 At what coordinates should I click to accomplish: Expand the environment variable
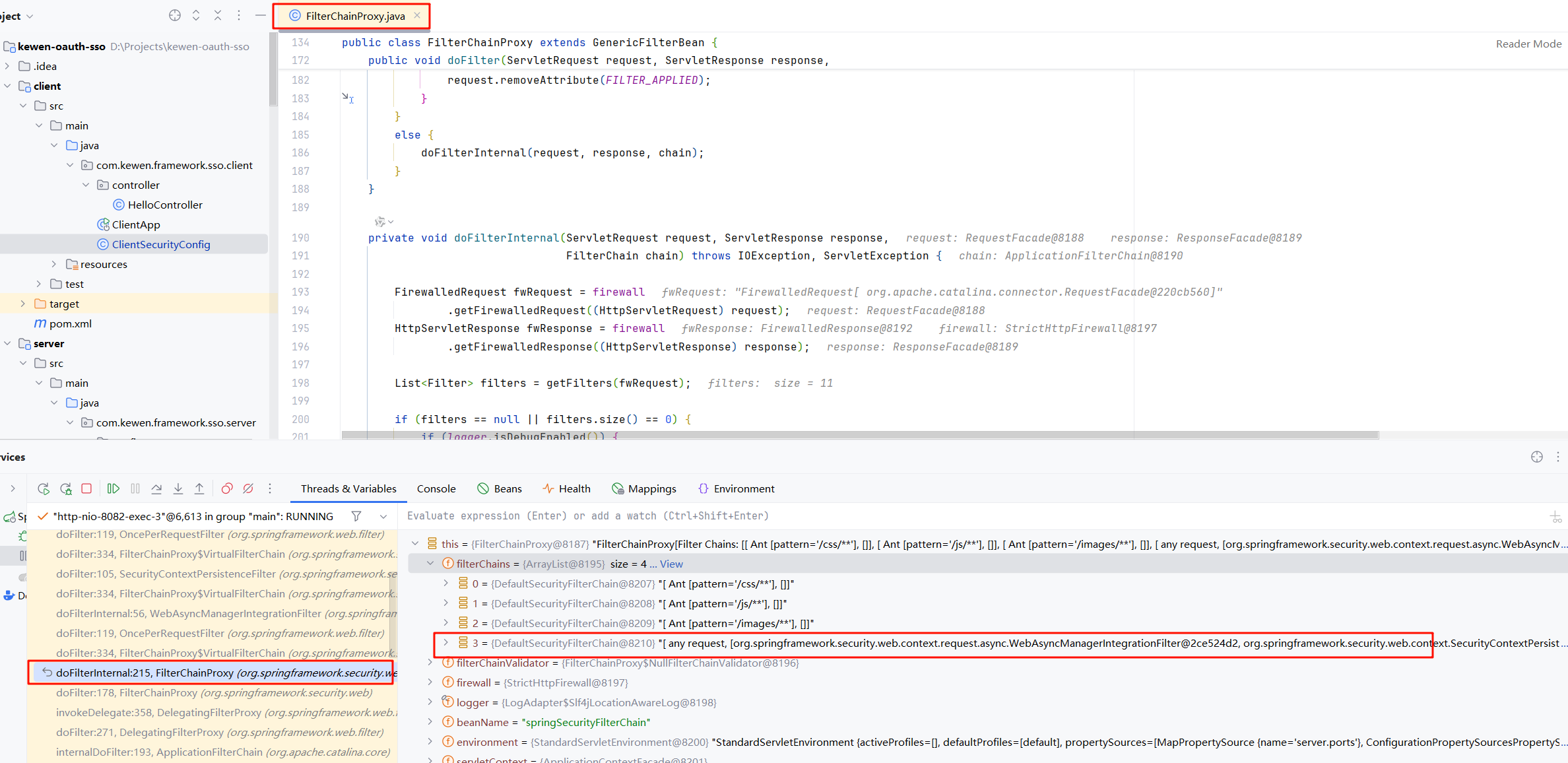430,742
